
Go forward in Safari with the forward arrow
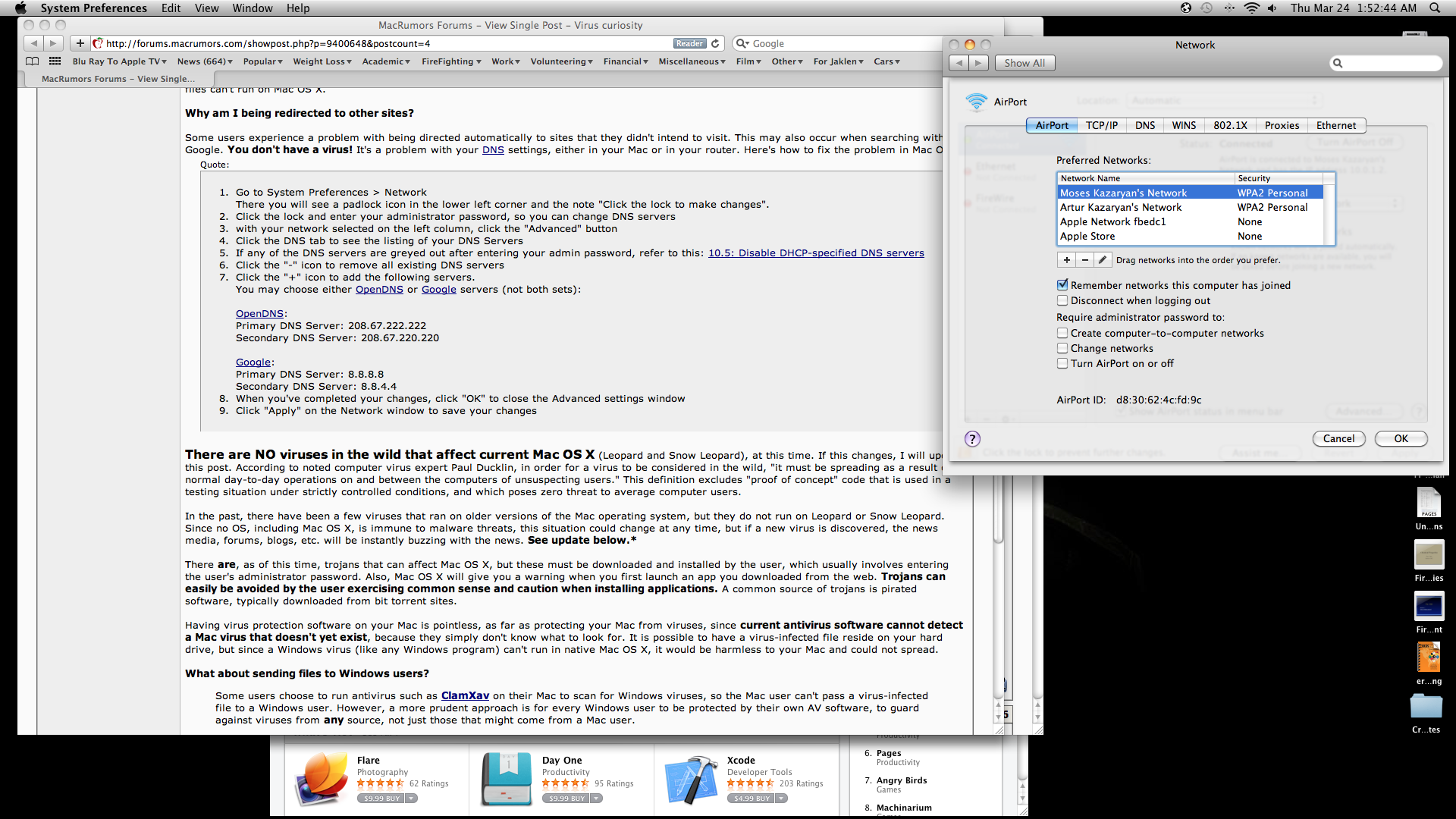pyautogui.click(x=53, y=43)
